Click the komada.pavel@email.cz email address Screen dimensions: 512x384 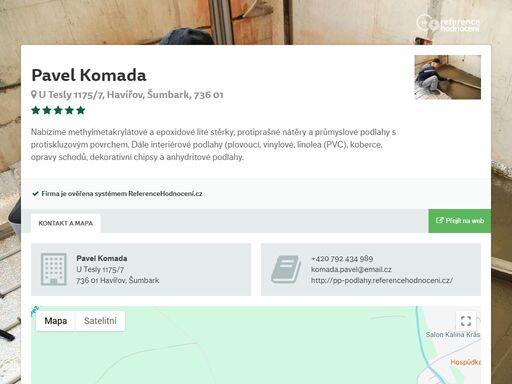351,269
